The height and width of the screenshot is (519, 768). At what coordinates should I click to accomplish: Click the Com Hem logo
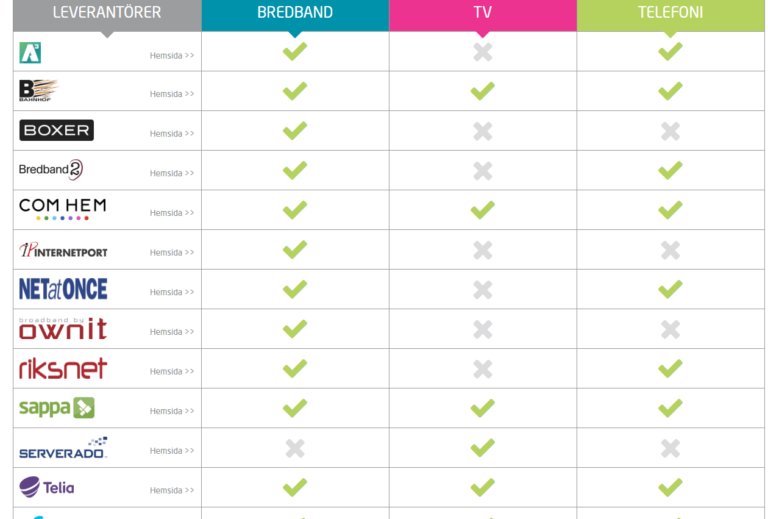(62, 209)
